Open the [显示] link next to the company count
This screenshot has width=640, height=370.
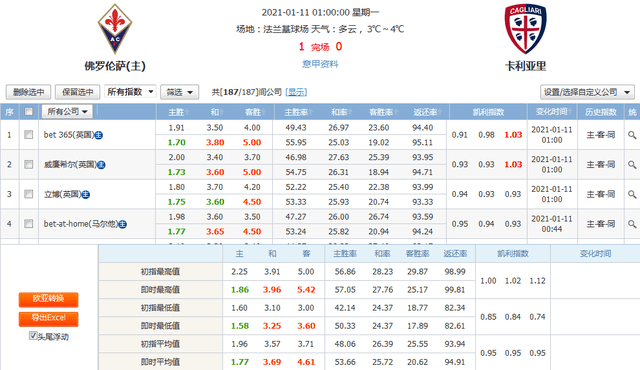click(x=296, y=92)
